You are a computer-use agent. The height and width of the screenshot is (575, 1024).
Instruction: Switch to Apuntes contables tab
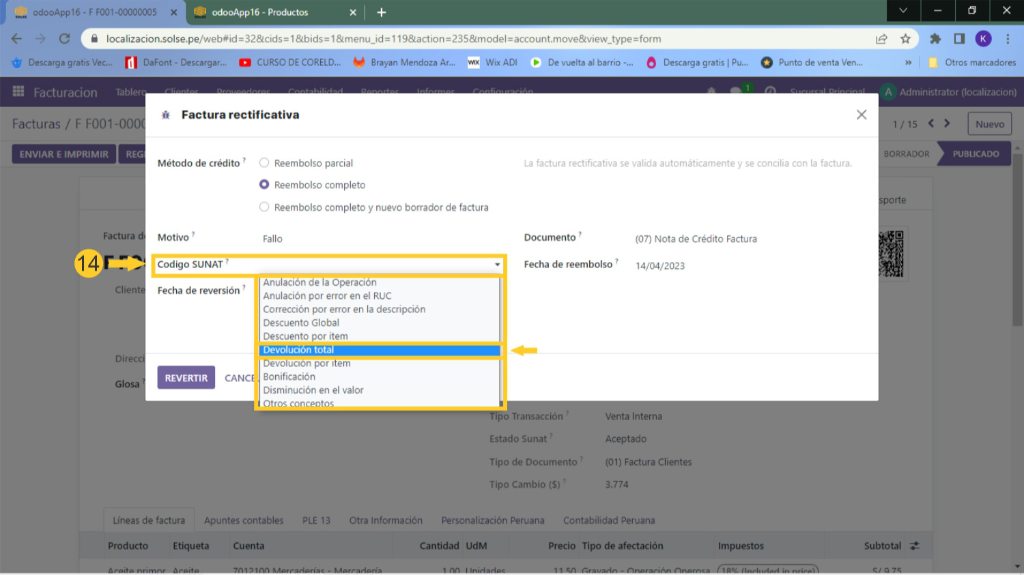point(243,520)
